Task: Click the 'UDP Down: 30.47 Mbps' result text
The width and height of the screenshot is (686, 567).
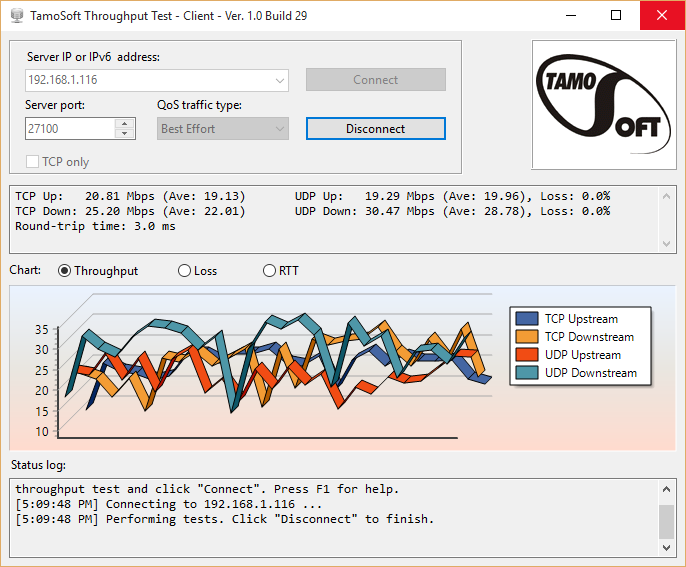Action: [452, 211]
